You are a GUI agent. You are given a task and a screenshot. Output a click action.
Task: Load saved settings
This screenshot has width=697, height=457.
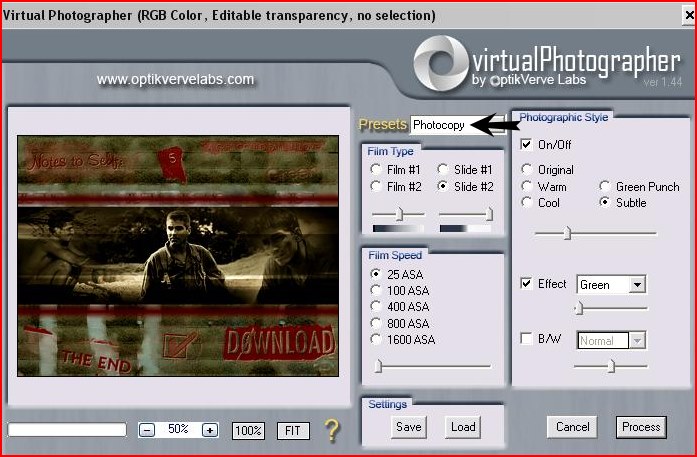coord(462,427)
